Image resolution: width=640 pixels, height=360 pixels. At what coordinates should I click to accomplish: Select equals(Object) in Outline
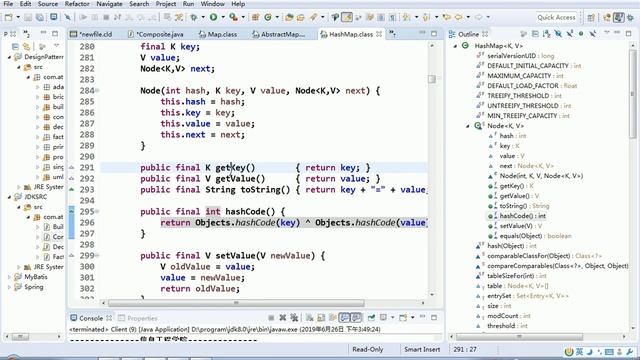[535, 236]
